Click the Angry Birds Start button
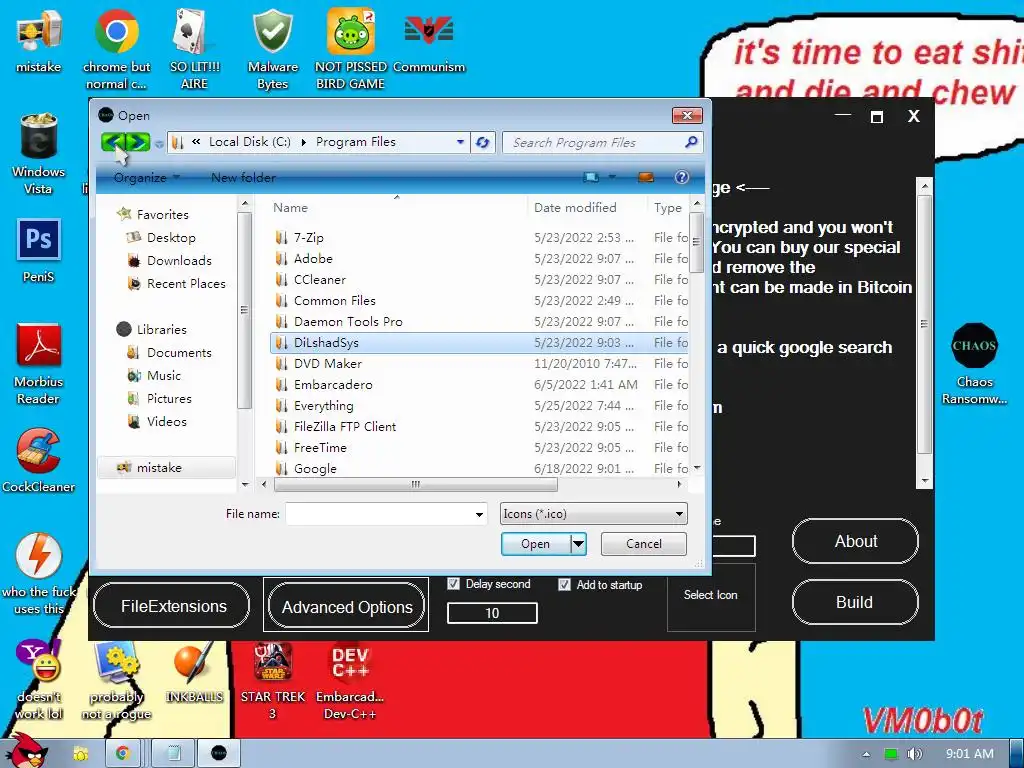 [27, 750]
